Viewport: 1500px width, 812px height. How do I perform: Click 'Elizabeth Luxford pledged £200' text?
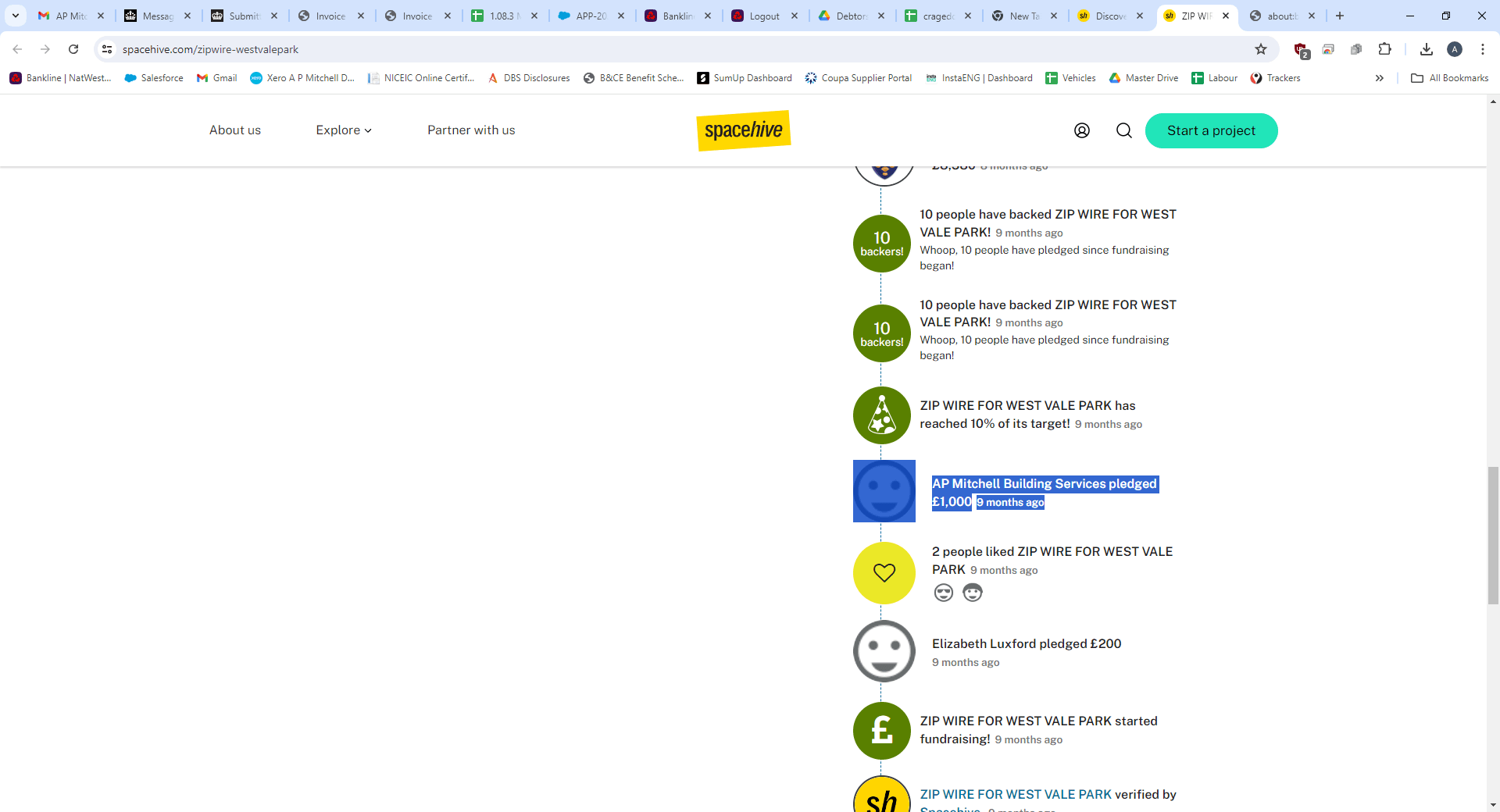[x=1027, y=644]
